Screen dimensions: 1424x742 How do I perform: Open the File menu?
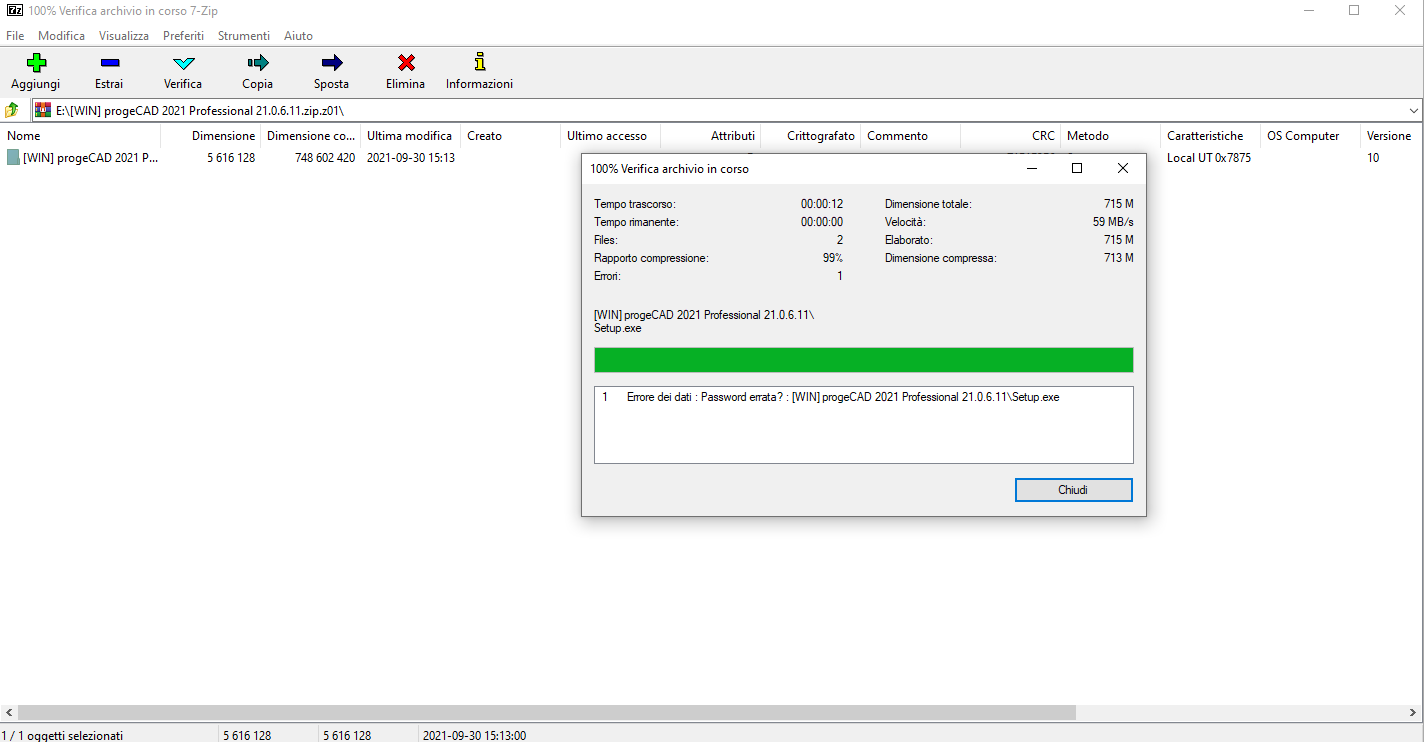click(15, 35)
